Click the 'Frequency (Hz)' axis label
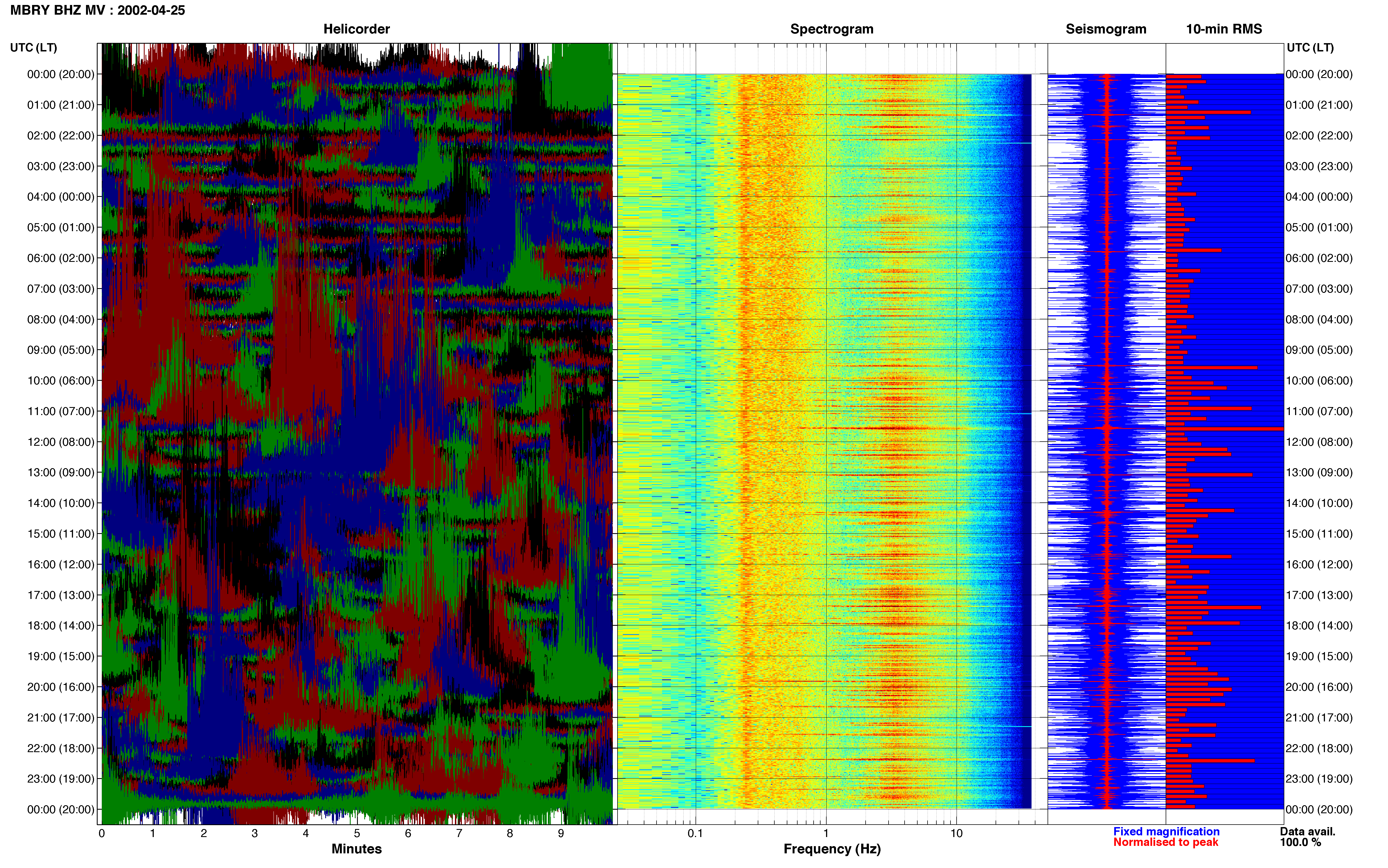Screen dimensions: 1388x868 (x=832, y=849)
